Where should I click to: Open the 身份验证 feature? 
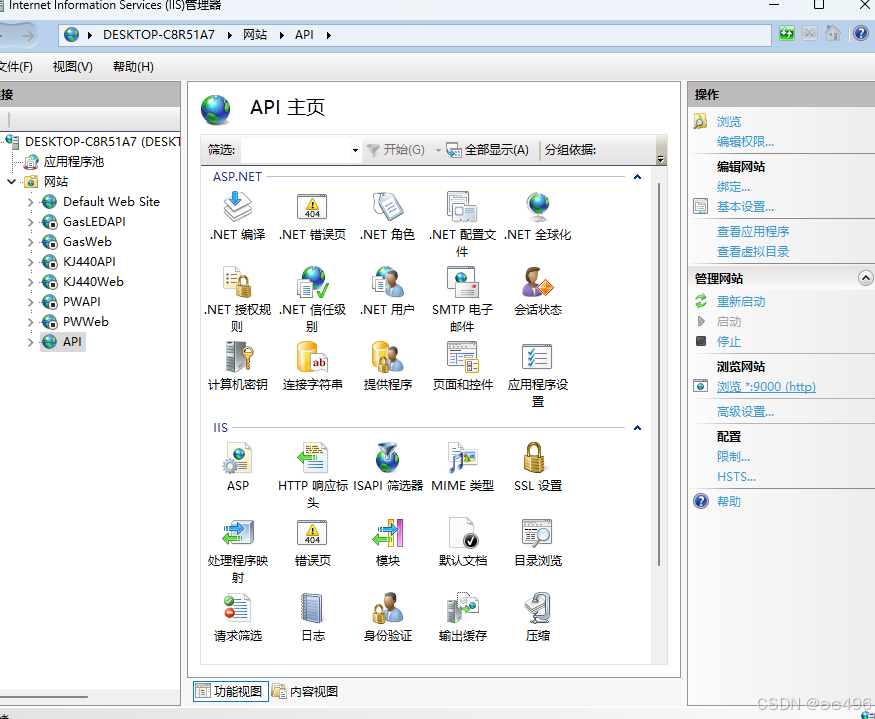tap(387, 617)
